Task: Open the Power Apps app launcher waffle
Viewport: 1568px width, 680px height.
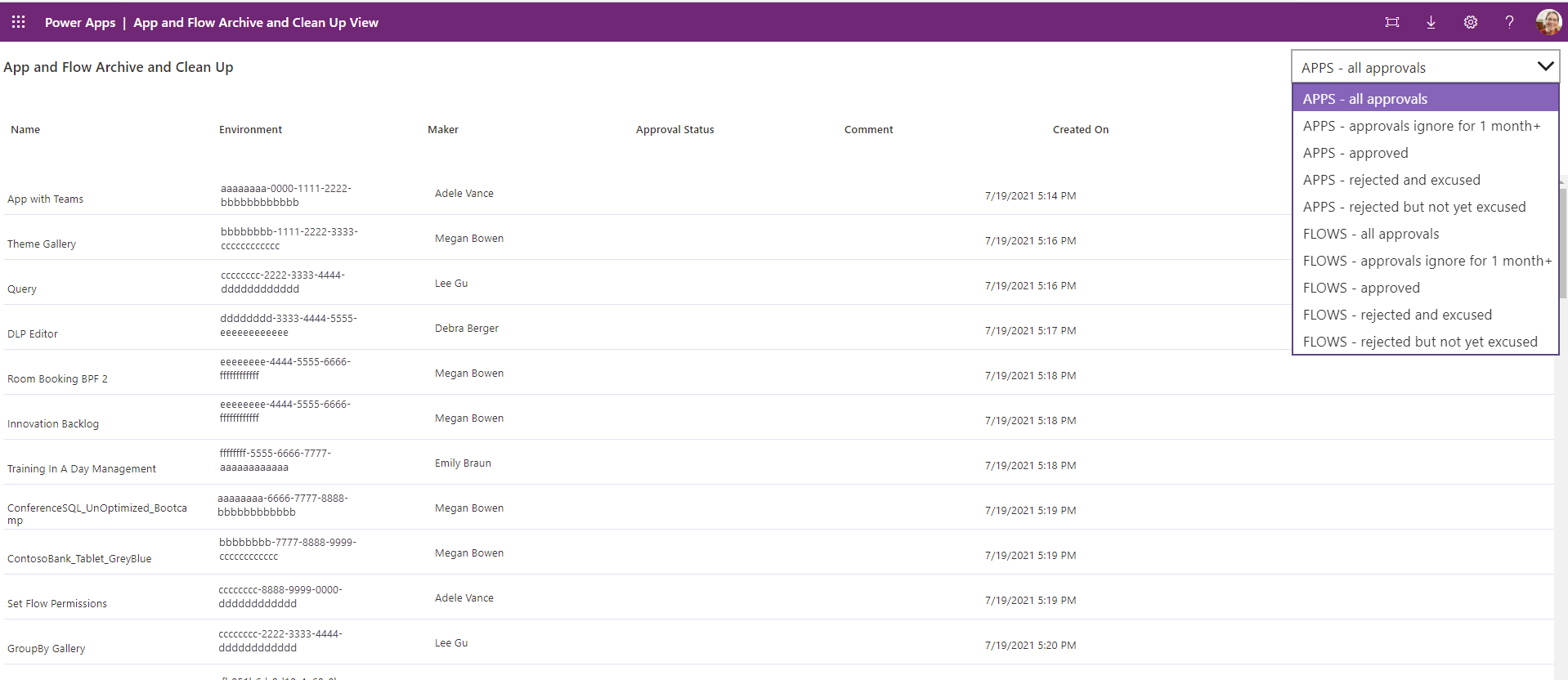Action: 18,22
